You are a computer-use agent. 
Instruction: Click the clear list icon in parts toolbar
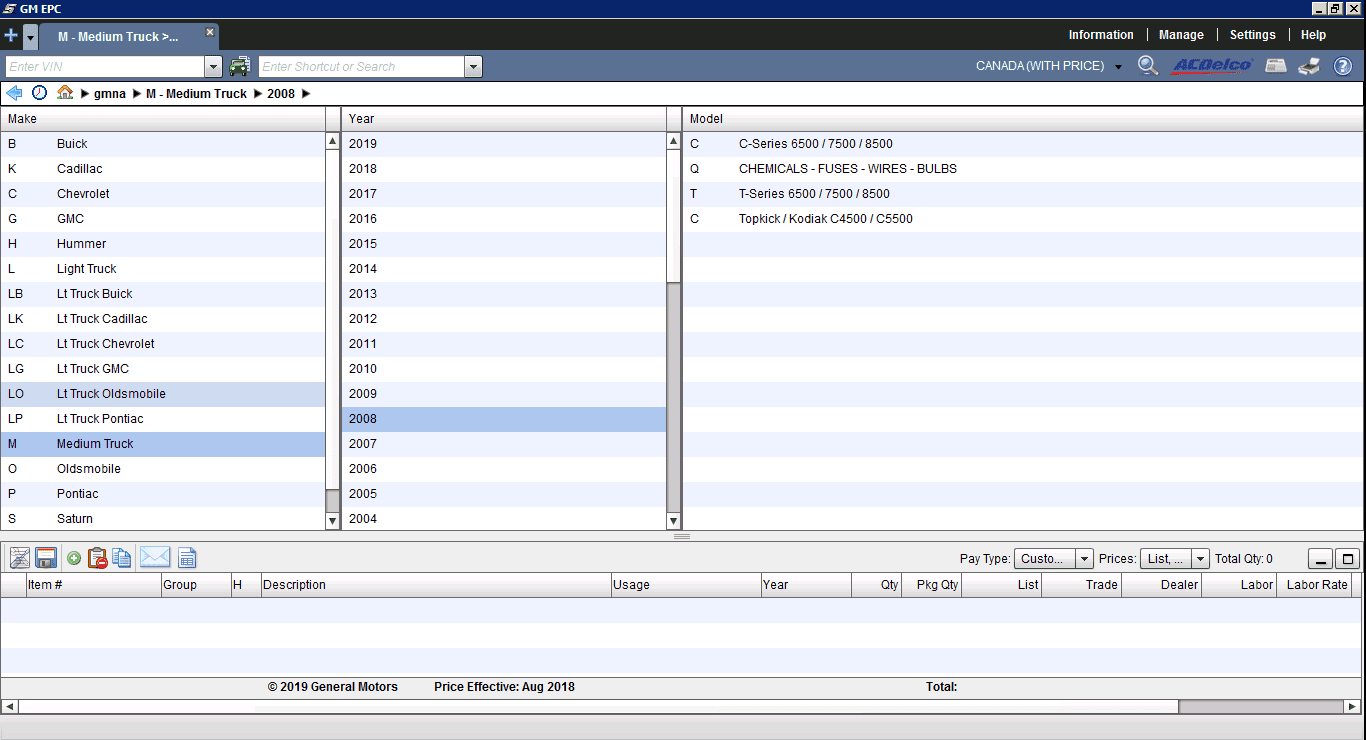[19, 558]
